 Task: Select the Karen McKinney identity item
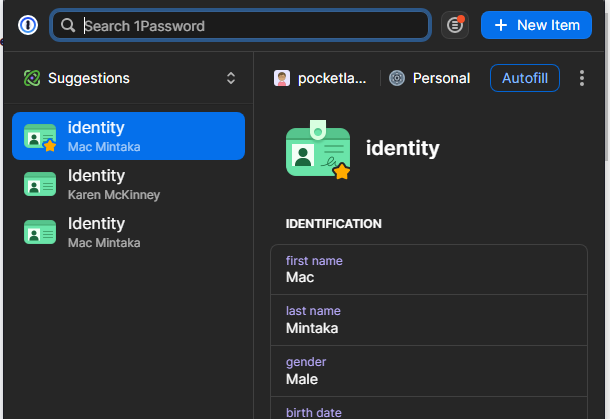tap(128, 184)
